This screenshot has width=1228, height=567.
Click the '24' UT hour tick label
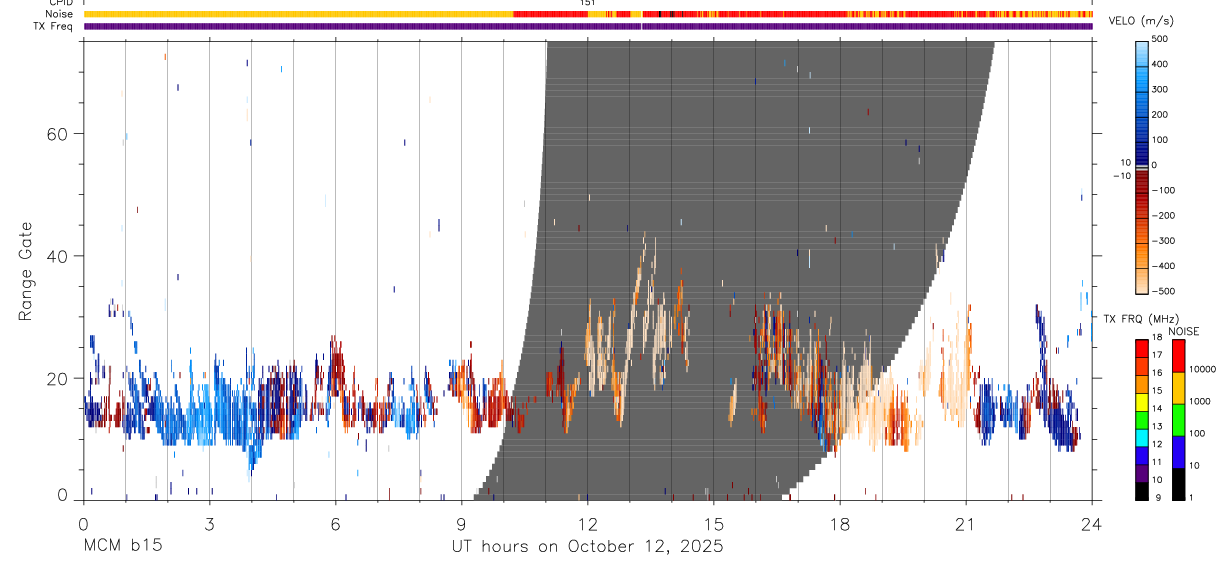pos(1092,523)
